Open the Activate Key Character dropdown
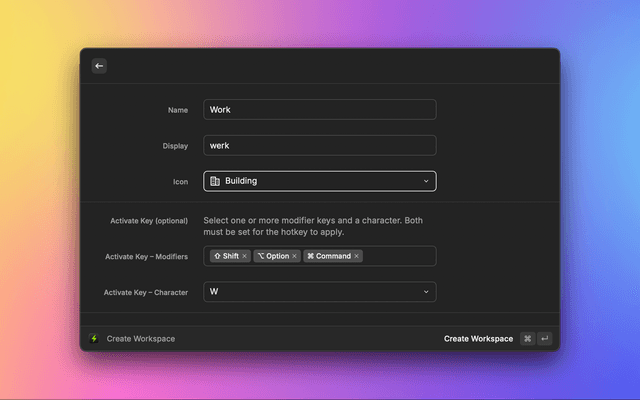640x400 pixels. (320, 292)
